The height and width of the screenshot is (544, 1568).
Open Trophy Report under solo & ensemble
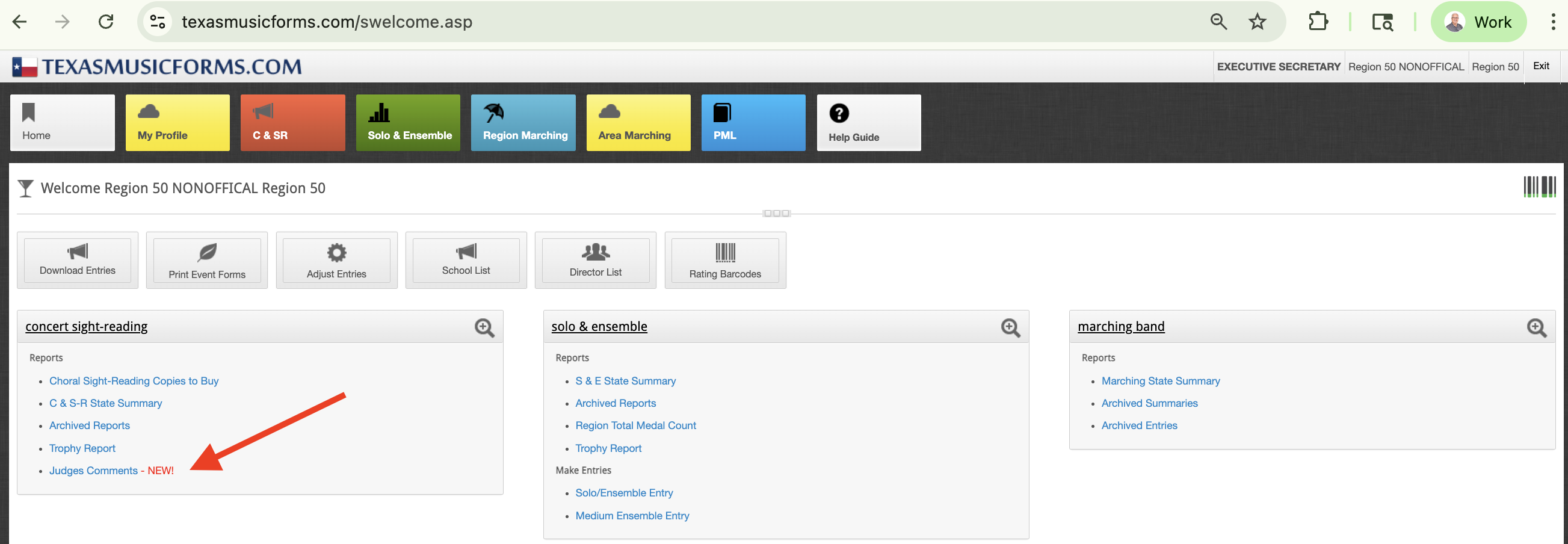point(609,448)
